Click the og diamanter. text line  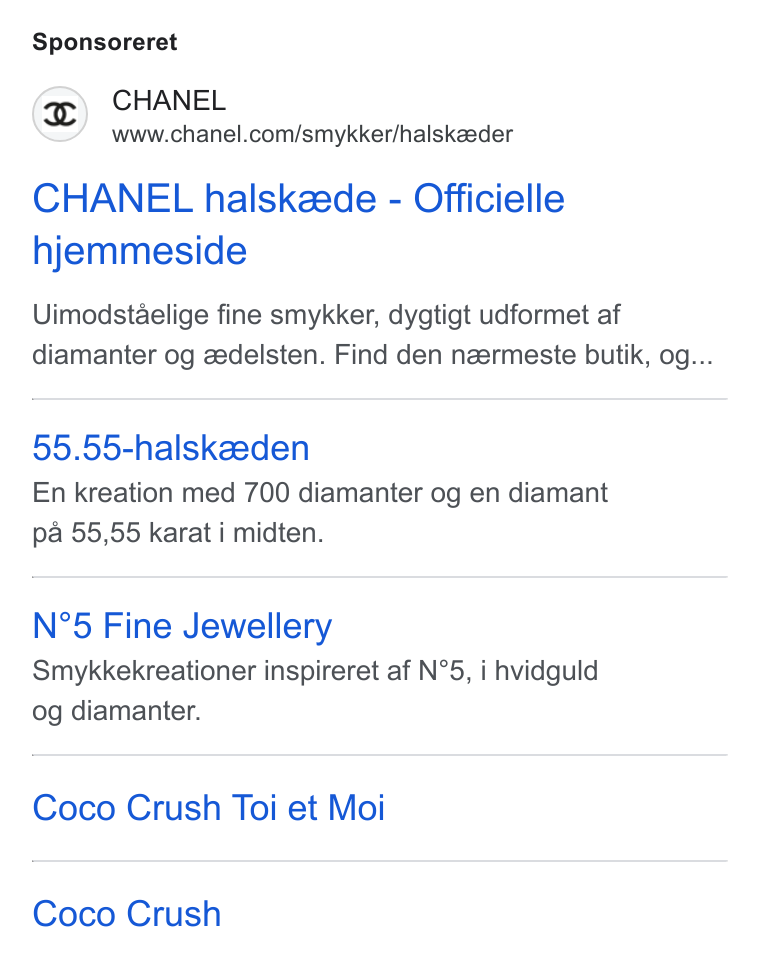[x=117, y=712]
